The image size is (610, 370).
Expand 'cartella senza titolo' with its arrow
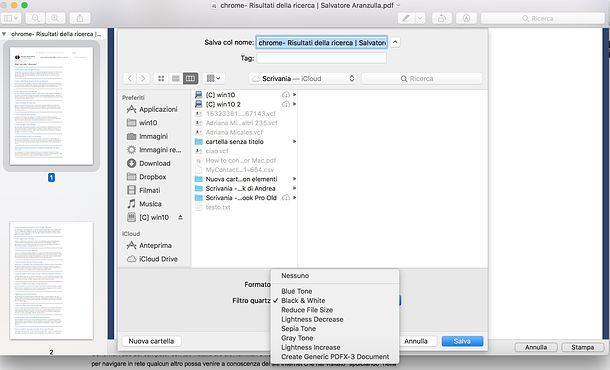294,142
